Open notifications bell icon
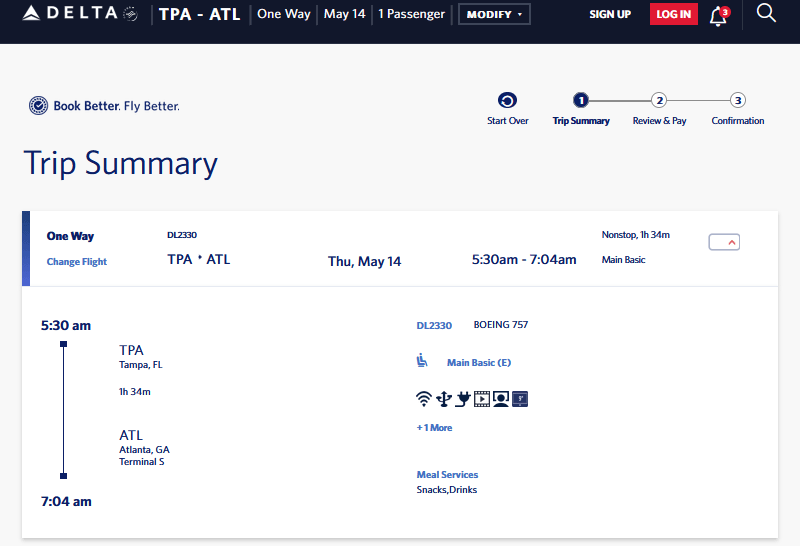The height and width of the screenshot is (546, 800). click(x=717, y=15)
